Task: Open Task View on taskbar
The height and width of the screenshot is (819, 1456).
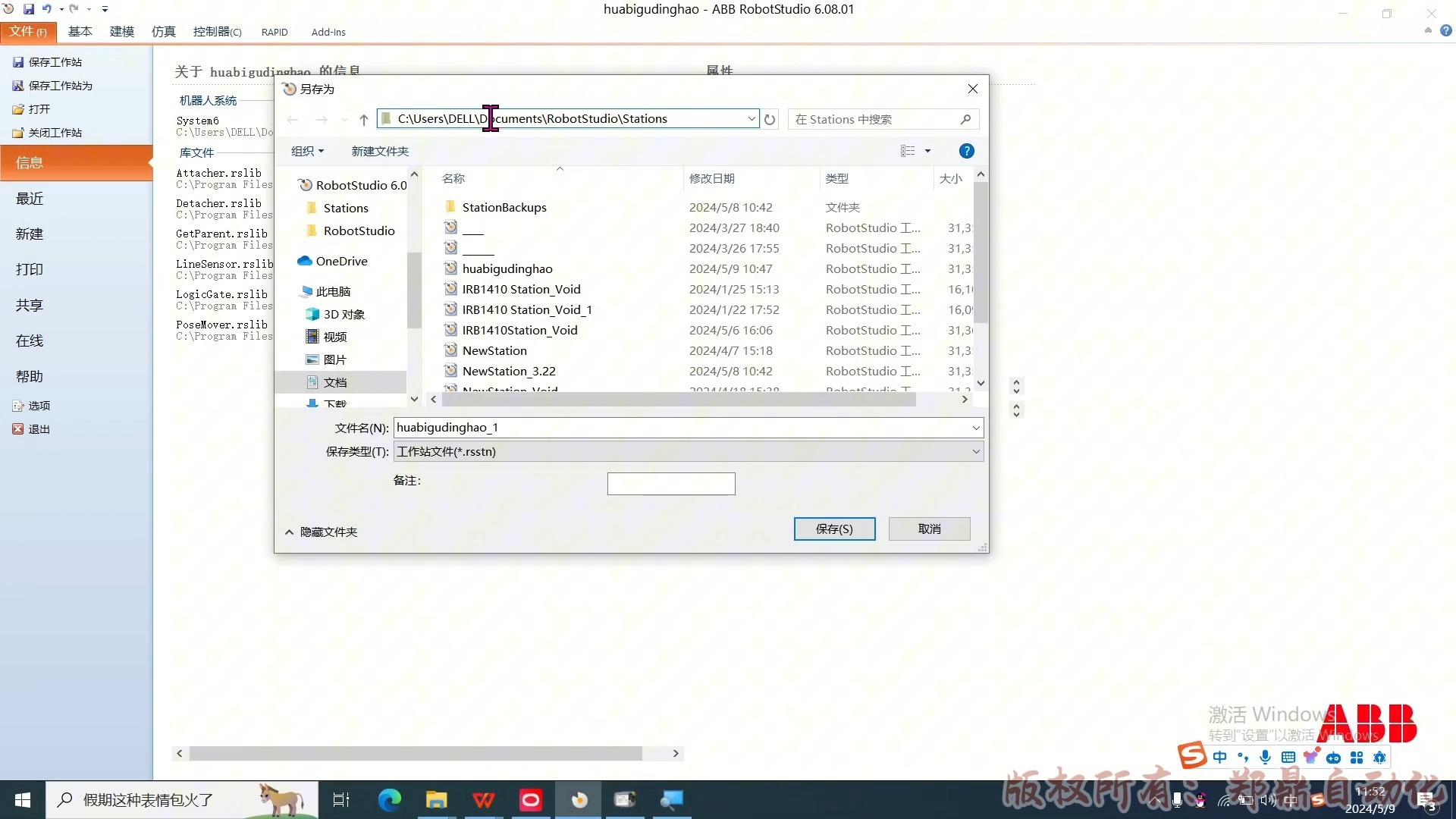Action: click(341, 800)
